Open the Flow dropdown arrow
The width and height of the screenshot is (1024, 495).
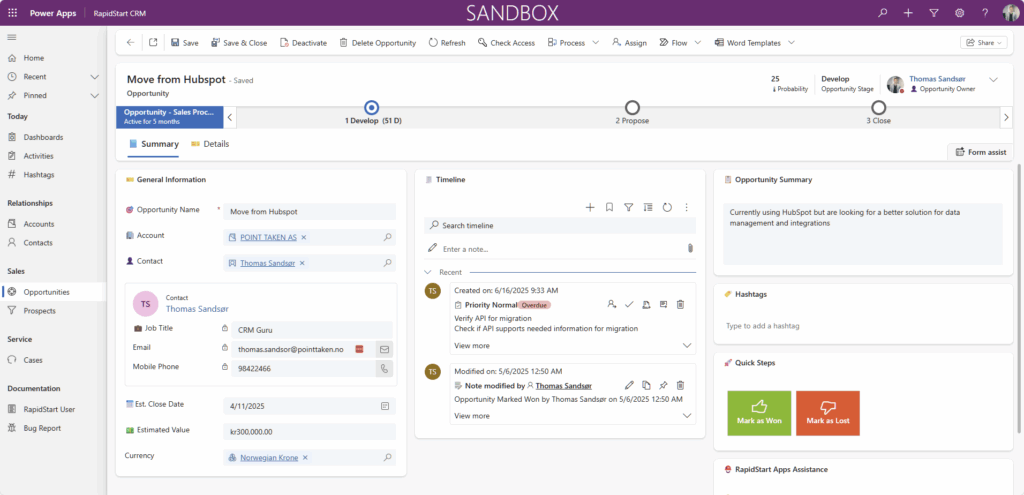tap(697, 42)
